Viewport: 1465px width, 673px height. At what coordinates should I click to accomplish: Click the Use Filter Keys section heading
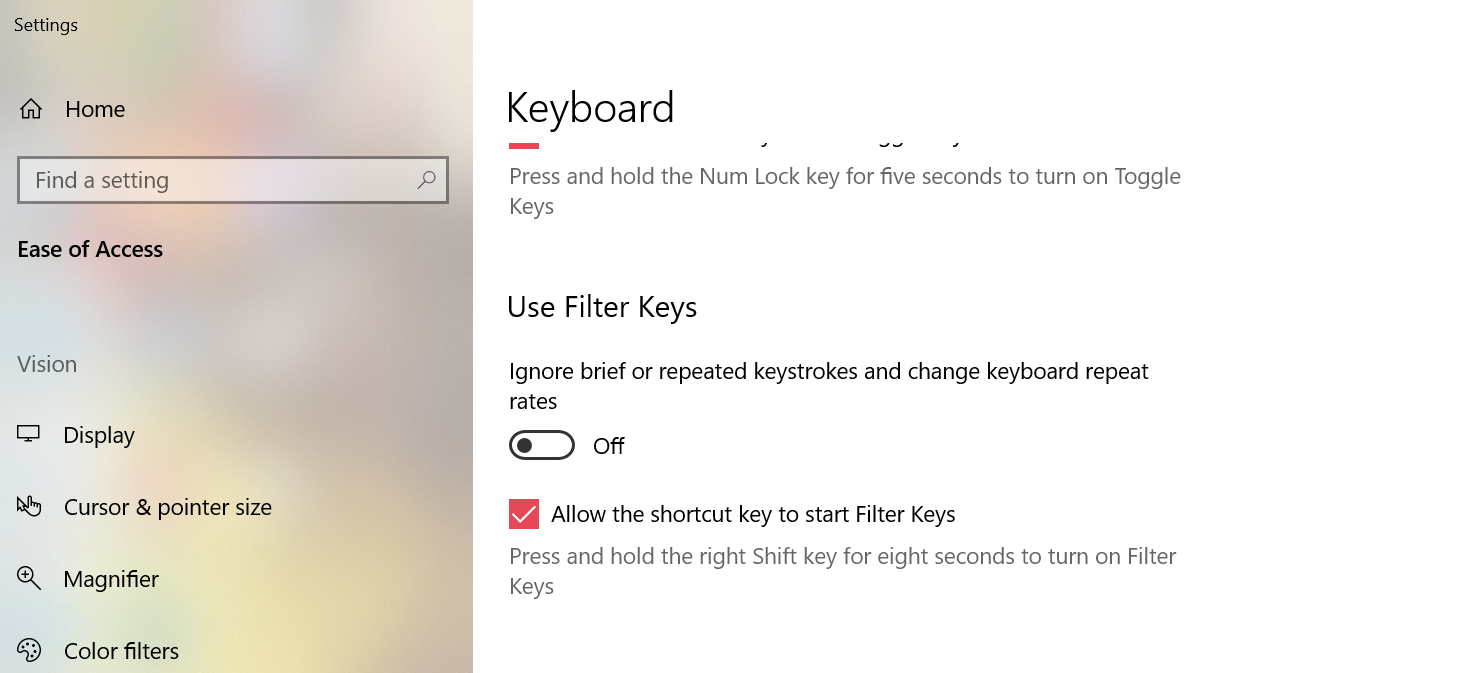pos(602,306)
